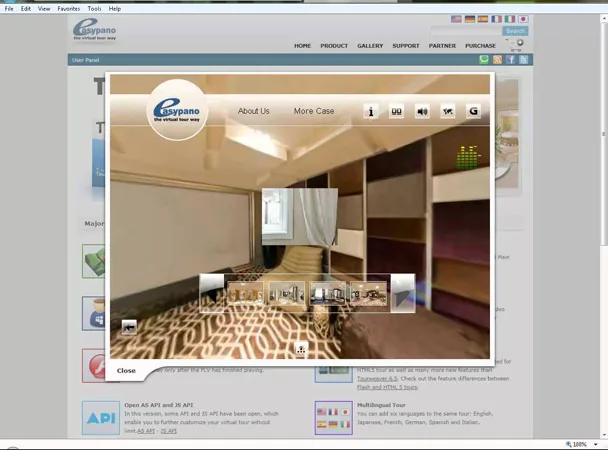This screenshot has width=608, height=450.
Task: Switch language with the Japanese flag
Action: [523, 19]
